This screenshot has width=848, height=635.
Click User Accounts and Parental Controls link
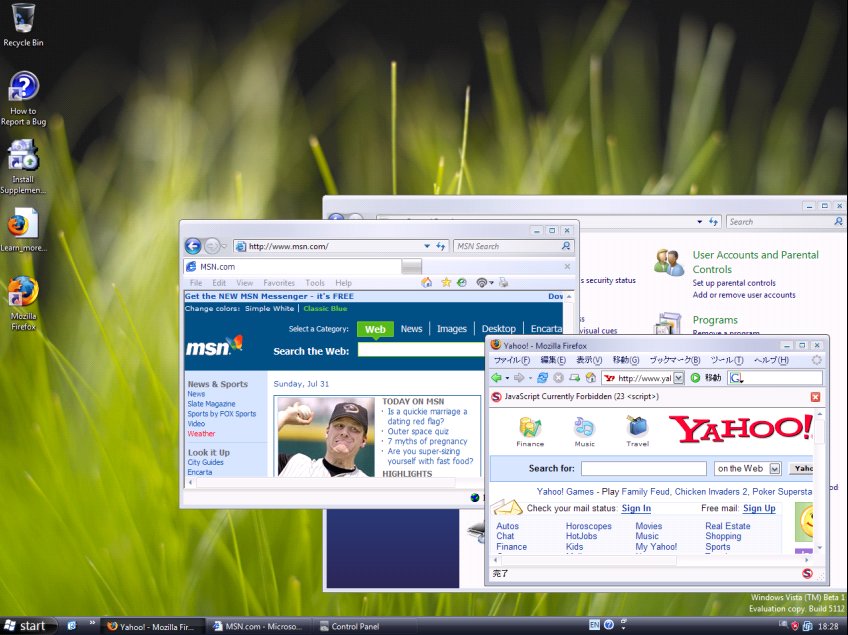[x=756, y=262]
